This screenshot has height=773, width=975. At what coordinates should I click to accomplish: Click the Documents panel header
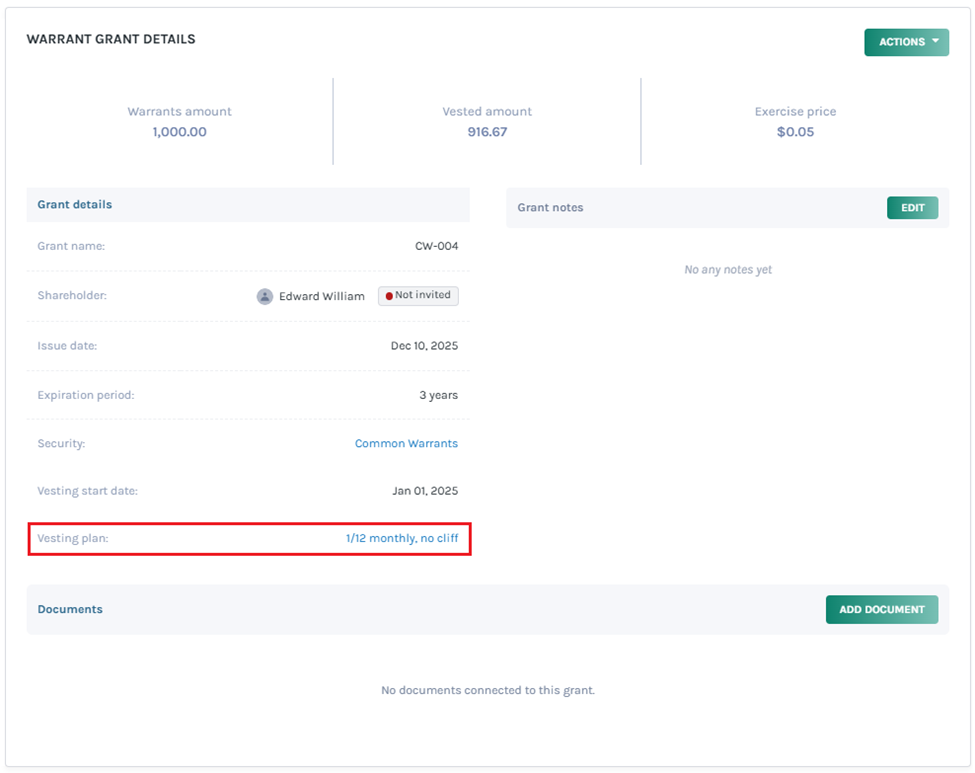point(70,609)
